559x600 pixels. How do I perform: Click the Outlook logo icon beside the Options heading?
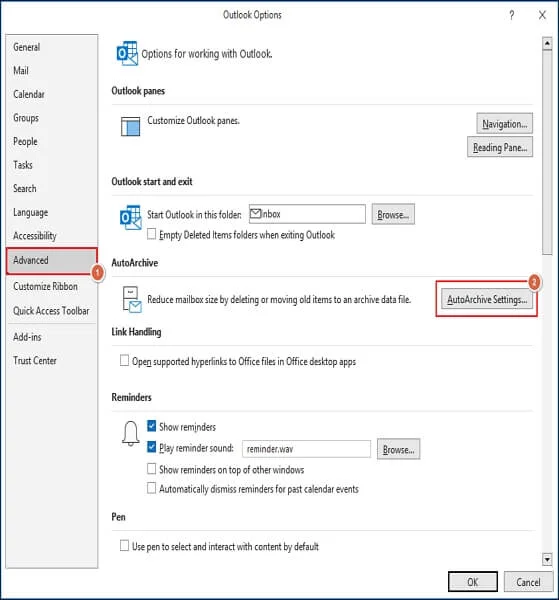[x=127, y=53]
